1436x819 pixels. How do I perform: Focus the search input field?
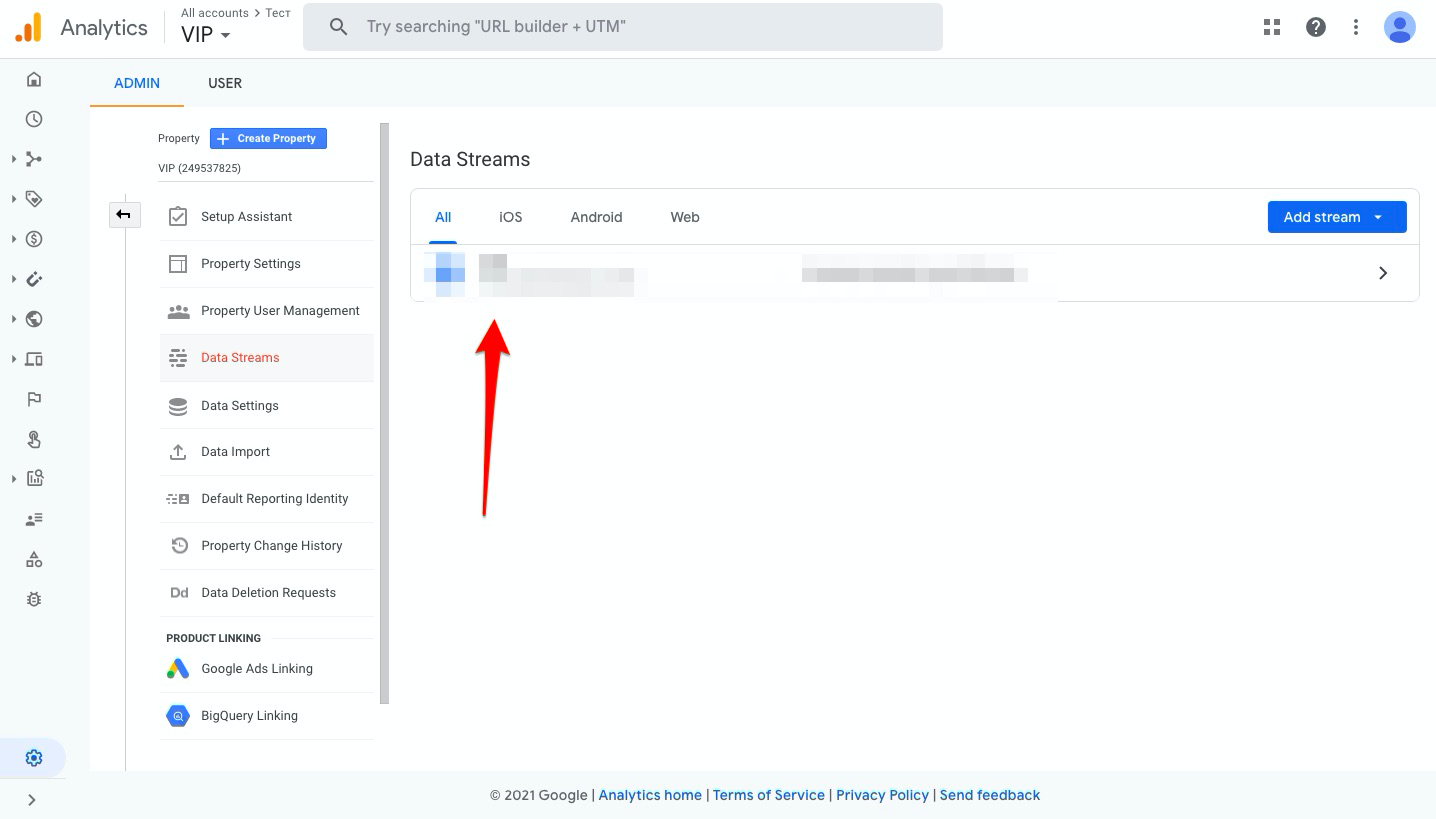coord(622,27)
